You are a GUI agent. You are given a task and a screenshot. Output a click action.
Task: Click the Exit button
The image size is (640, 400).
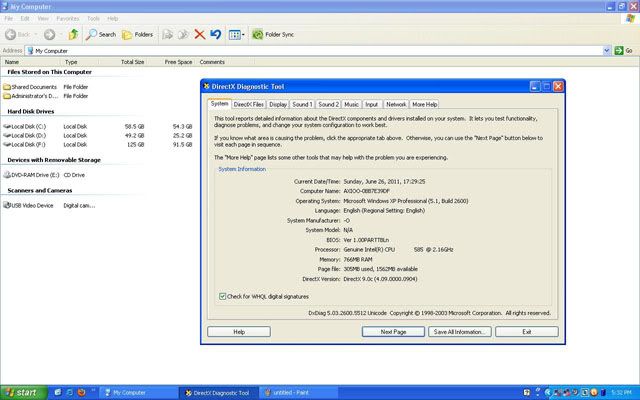point(527,332)
